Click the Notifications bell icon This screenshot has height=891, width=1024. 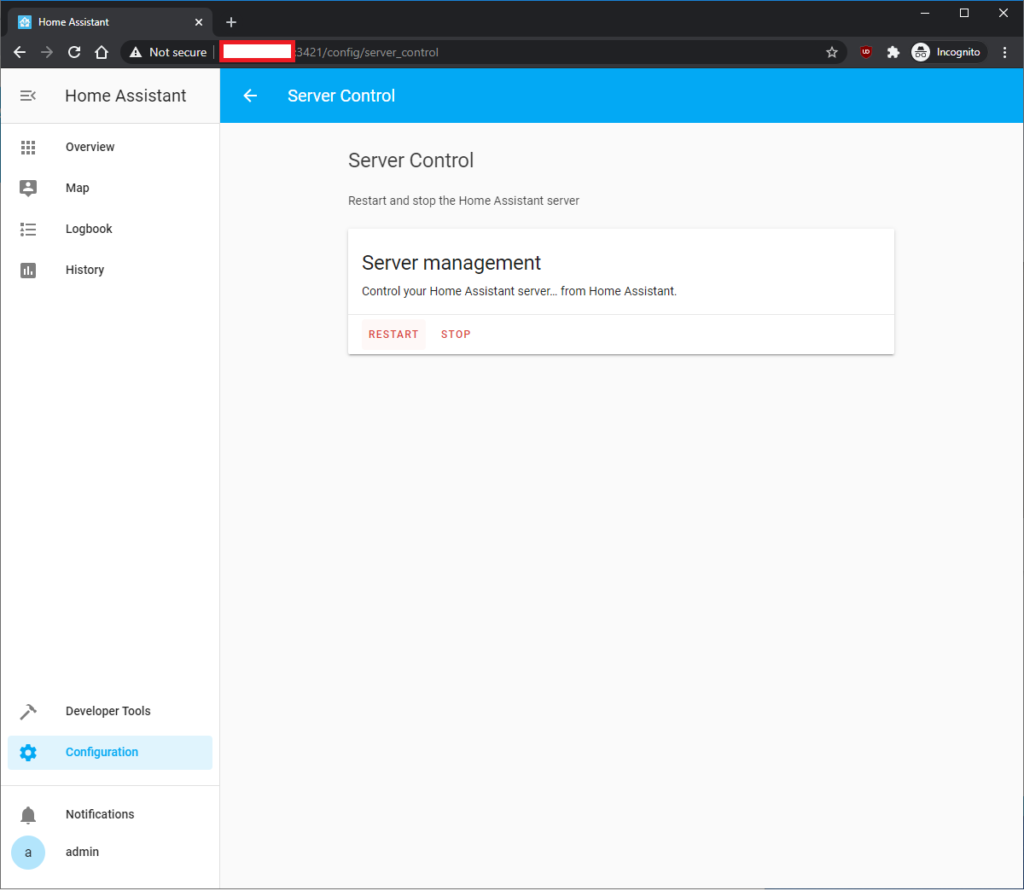27,815
